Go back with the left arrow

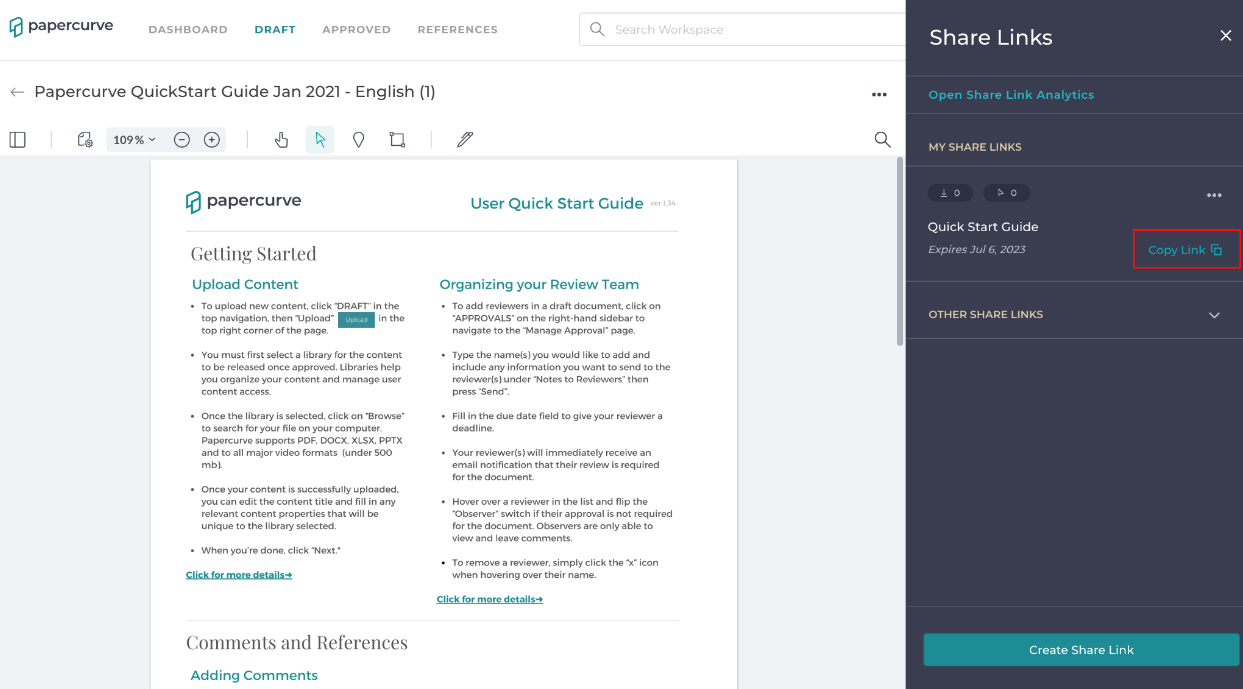coord(17,92)
